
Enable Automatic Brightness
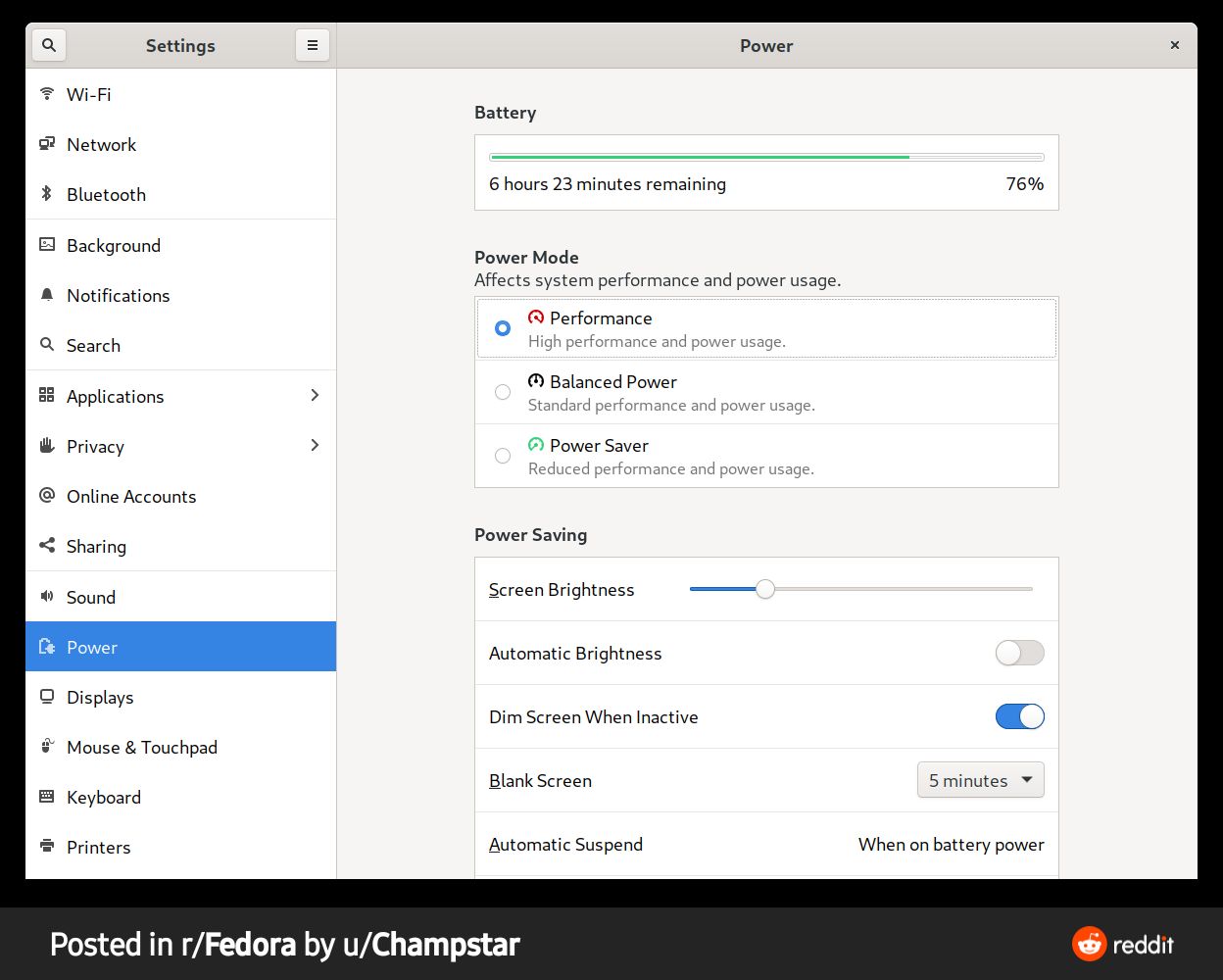coord(1019,653)
